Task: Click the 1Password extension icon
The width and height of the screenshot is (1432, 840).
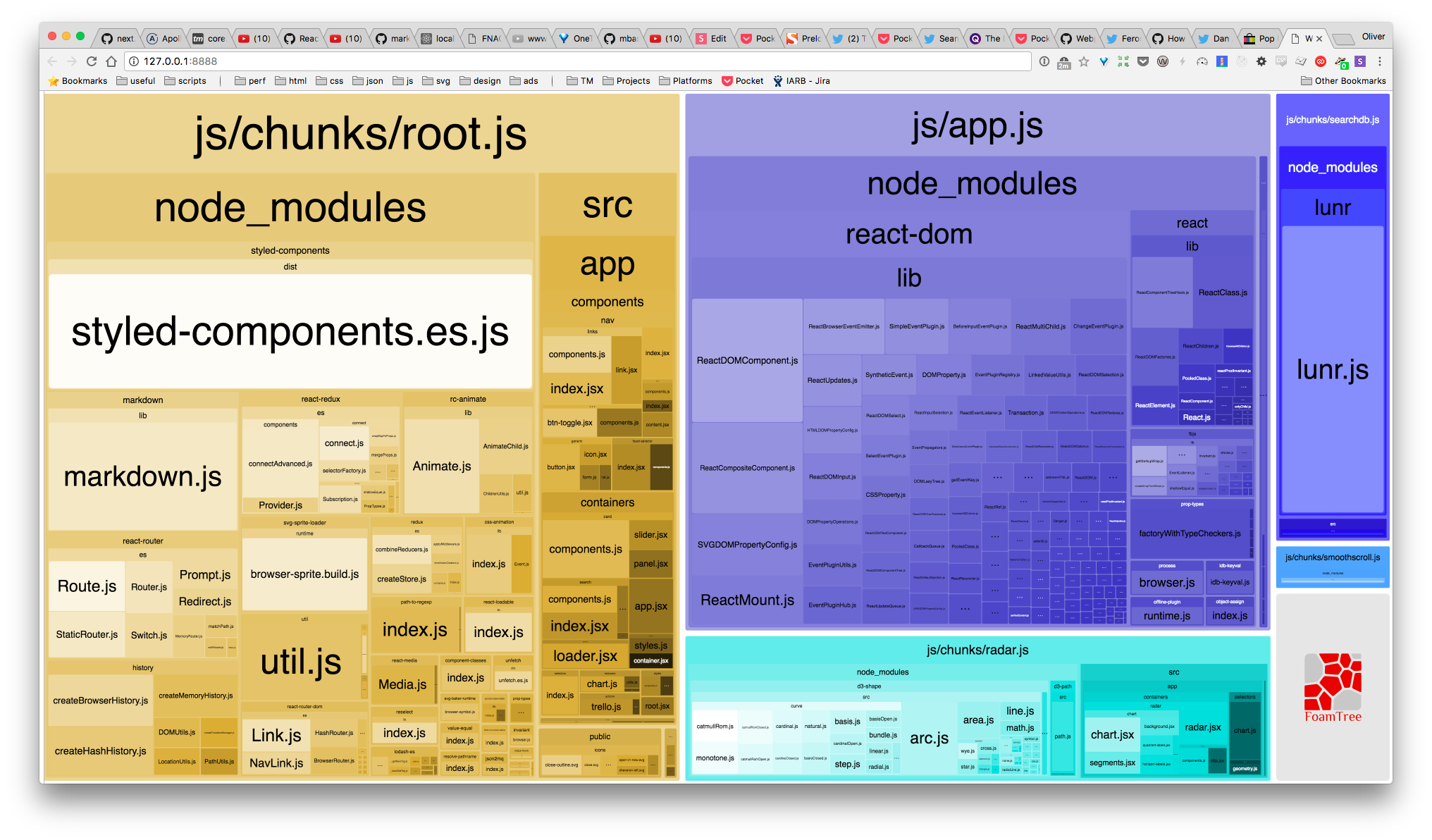Action: (x=1044, y=61)
